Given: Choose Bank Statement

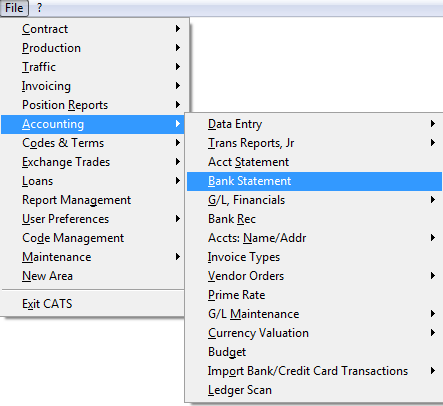Looking at the screenshot, I should [x=314, y=181].
